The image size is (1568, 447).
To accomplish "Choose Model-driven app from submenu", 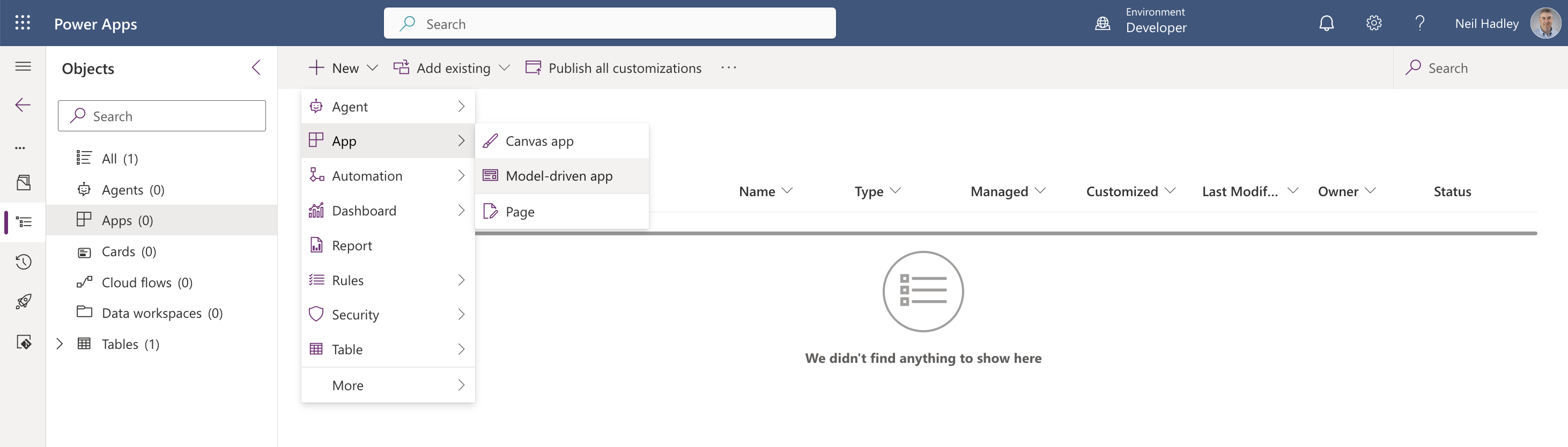I will pos(562,176).
